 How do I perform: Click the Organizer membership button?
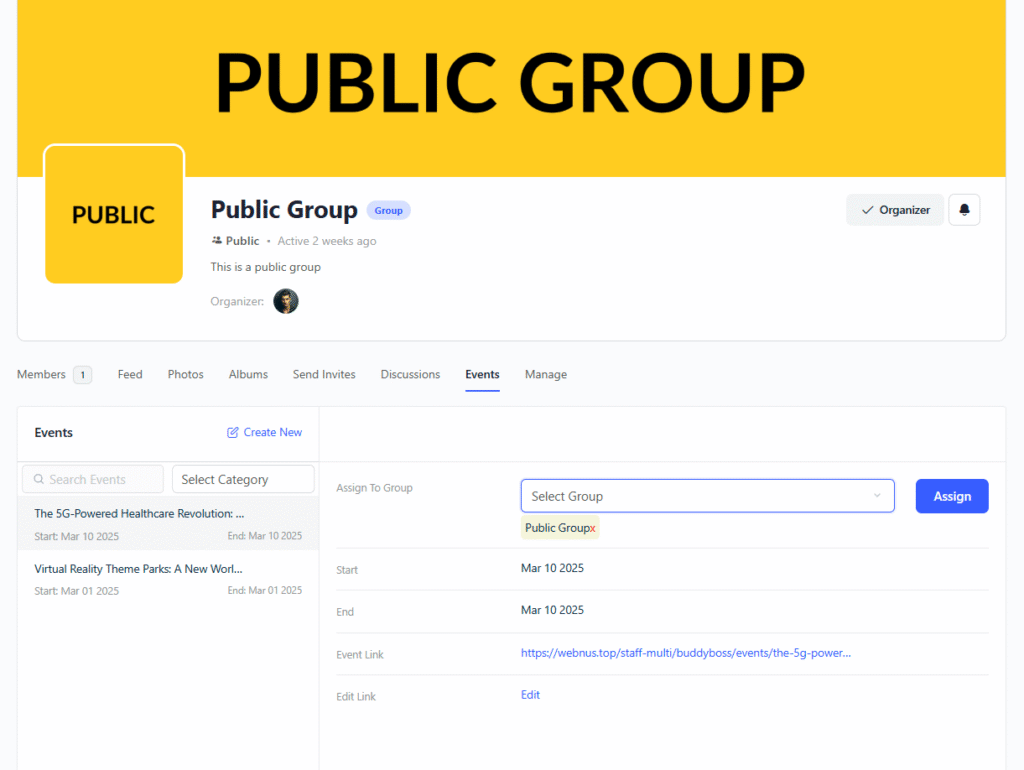(x=894, y=210)
